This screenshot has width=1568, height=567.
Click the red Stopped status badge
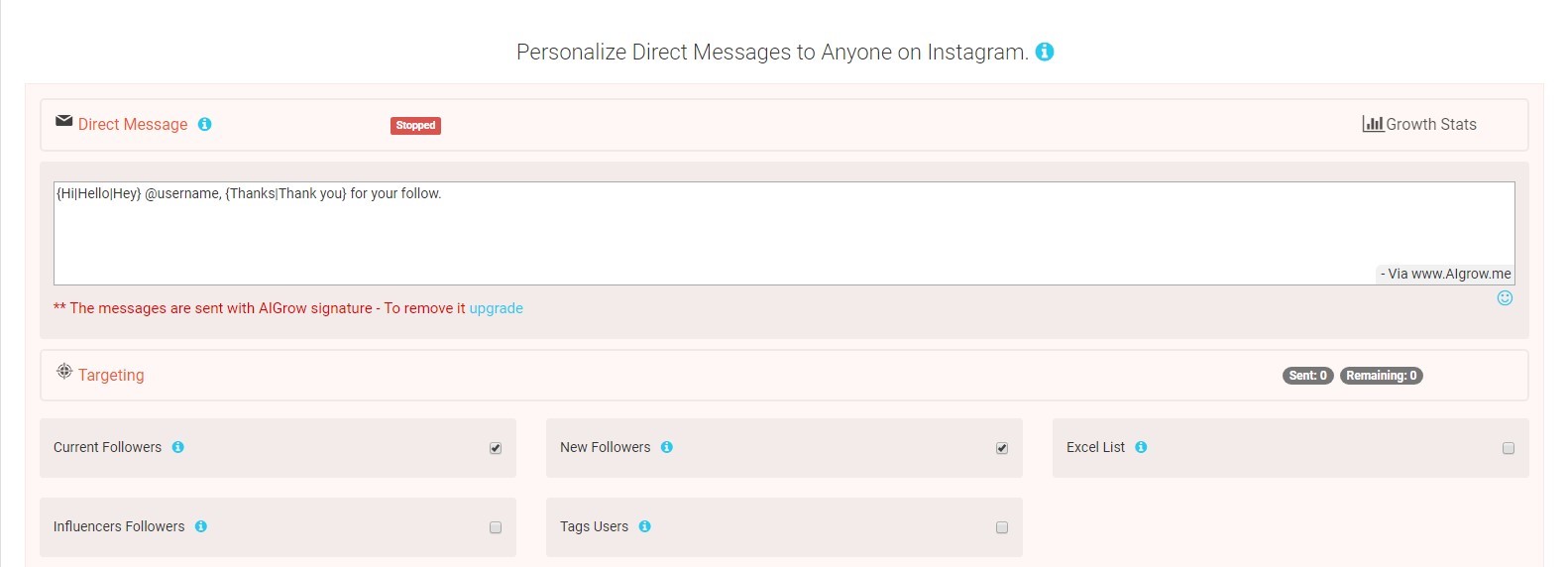(415, 125)
